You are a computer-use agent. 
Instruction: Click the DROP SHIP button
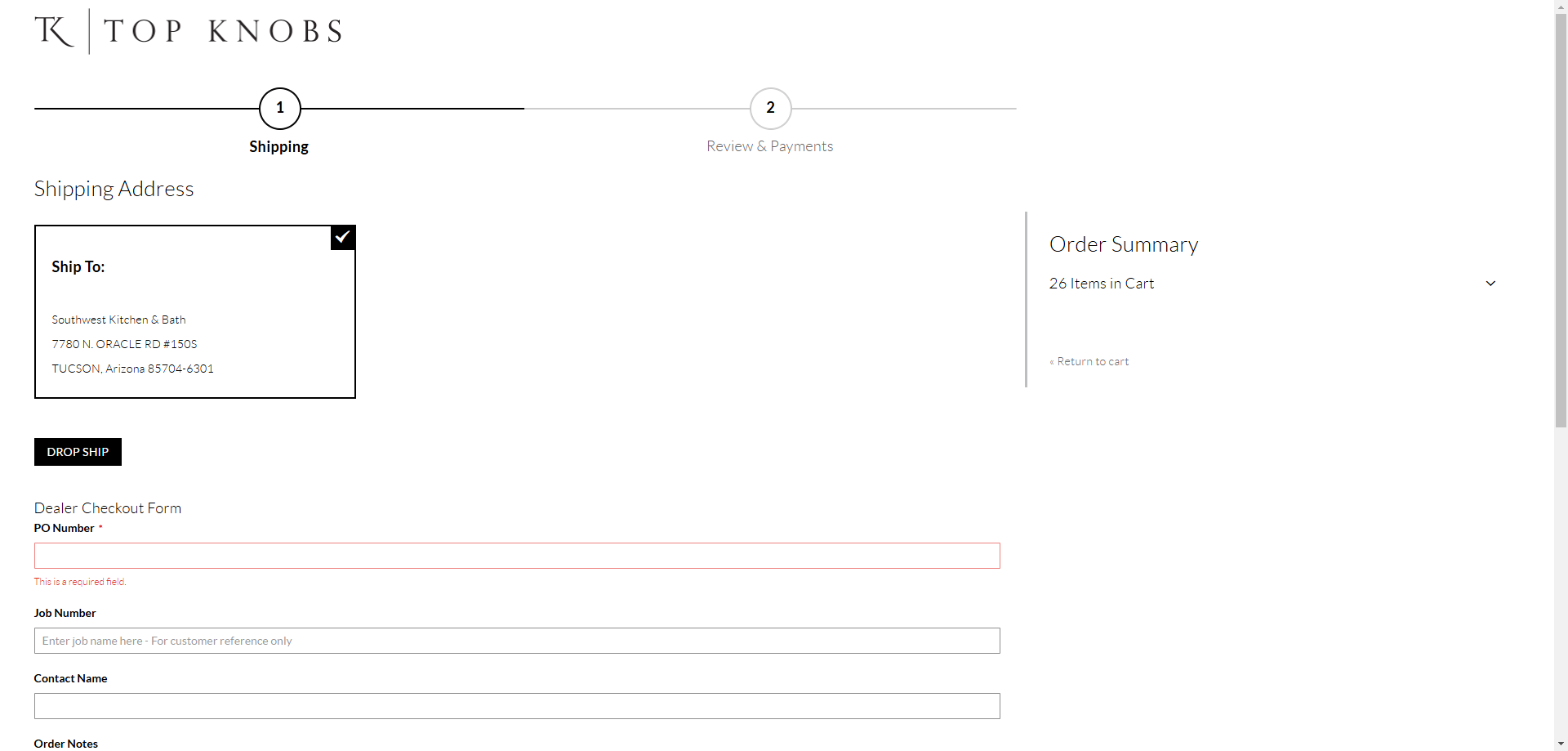(x=78, y=452)
